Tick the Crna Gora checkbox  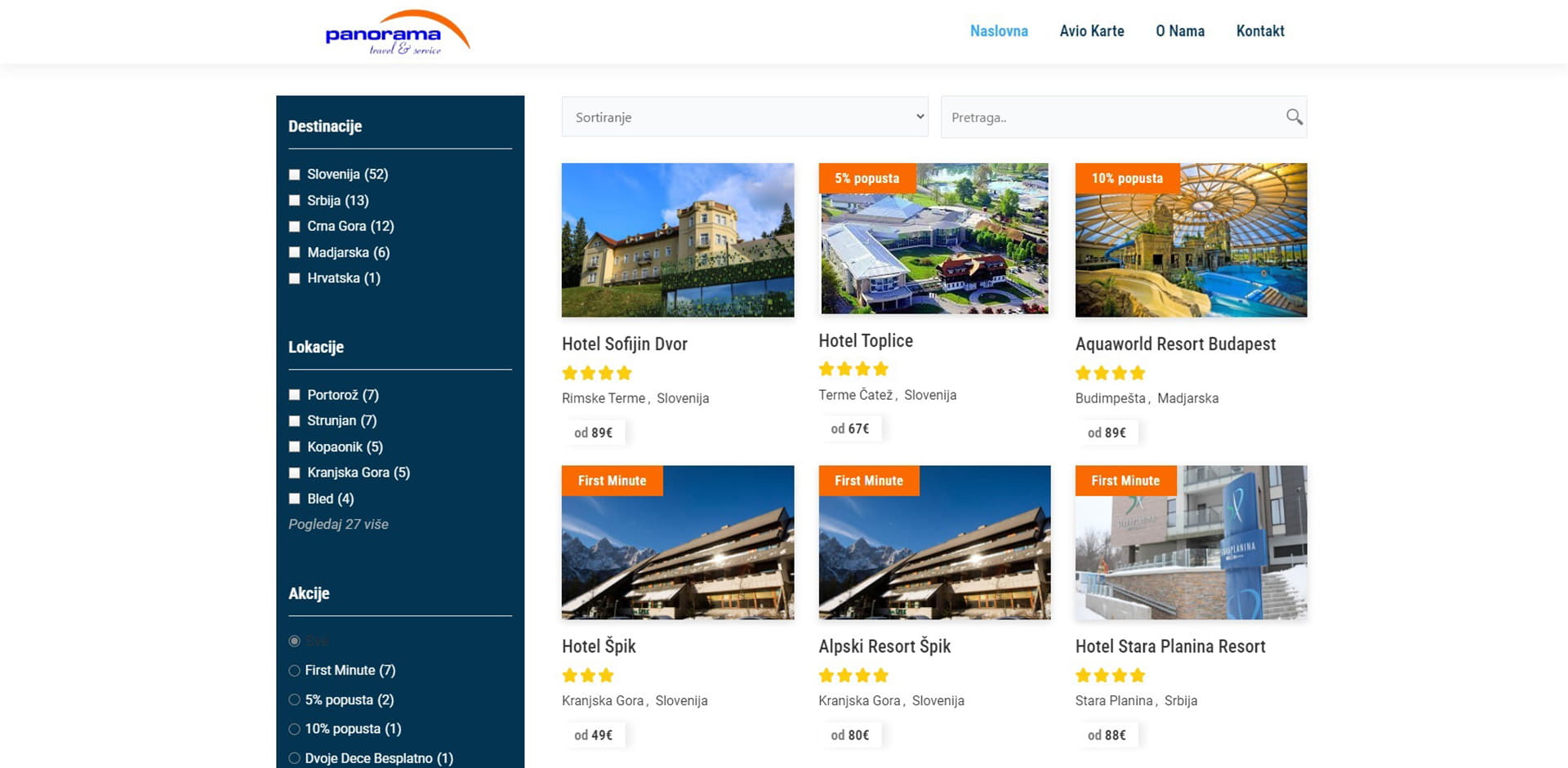pyautogui.click(x=295, y=226)
